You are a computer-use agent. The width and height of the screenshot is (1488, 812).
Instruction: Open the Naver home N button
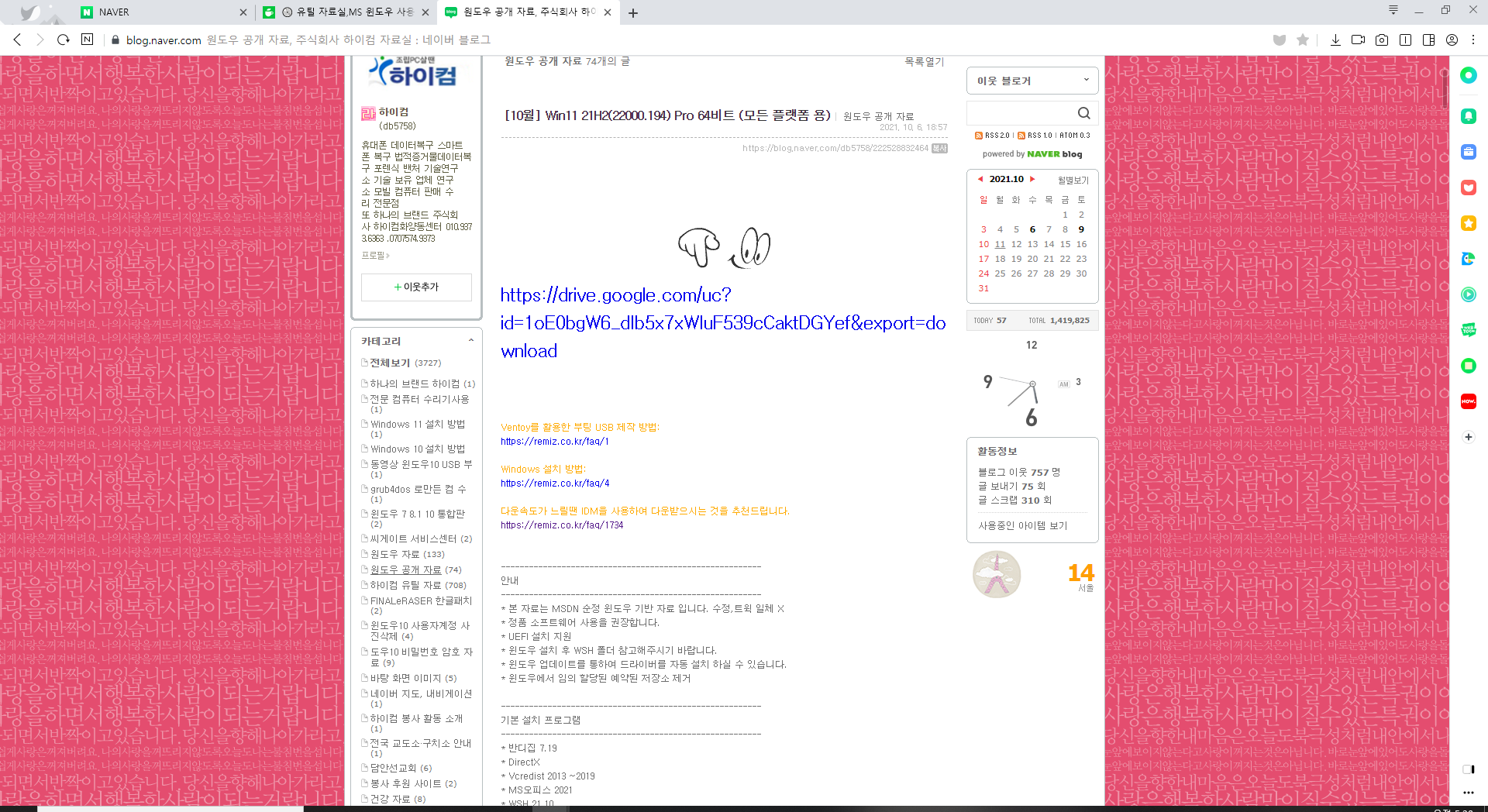click(x=87, y=40)
